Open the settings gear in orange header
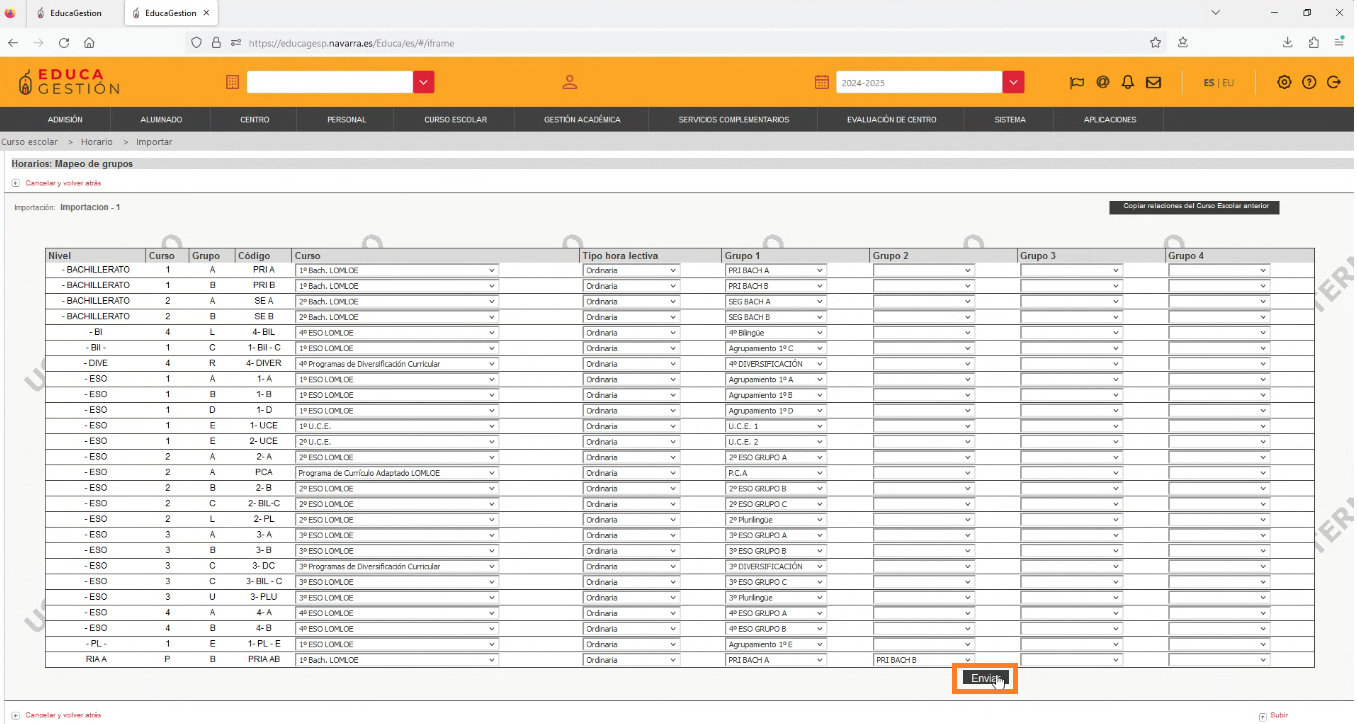The image size is (1357, 724). [x=1284, y=82]
